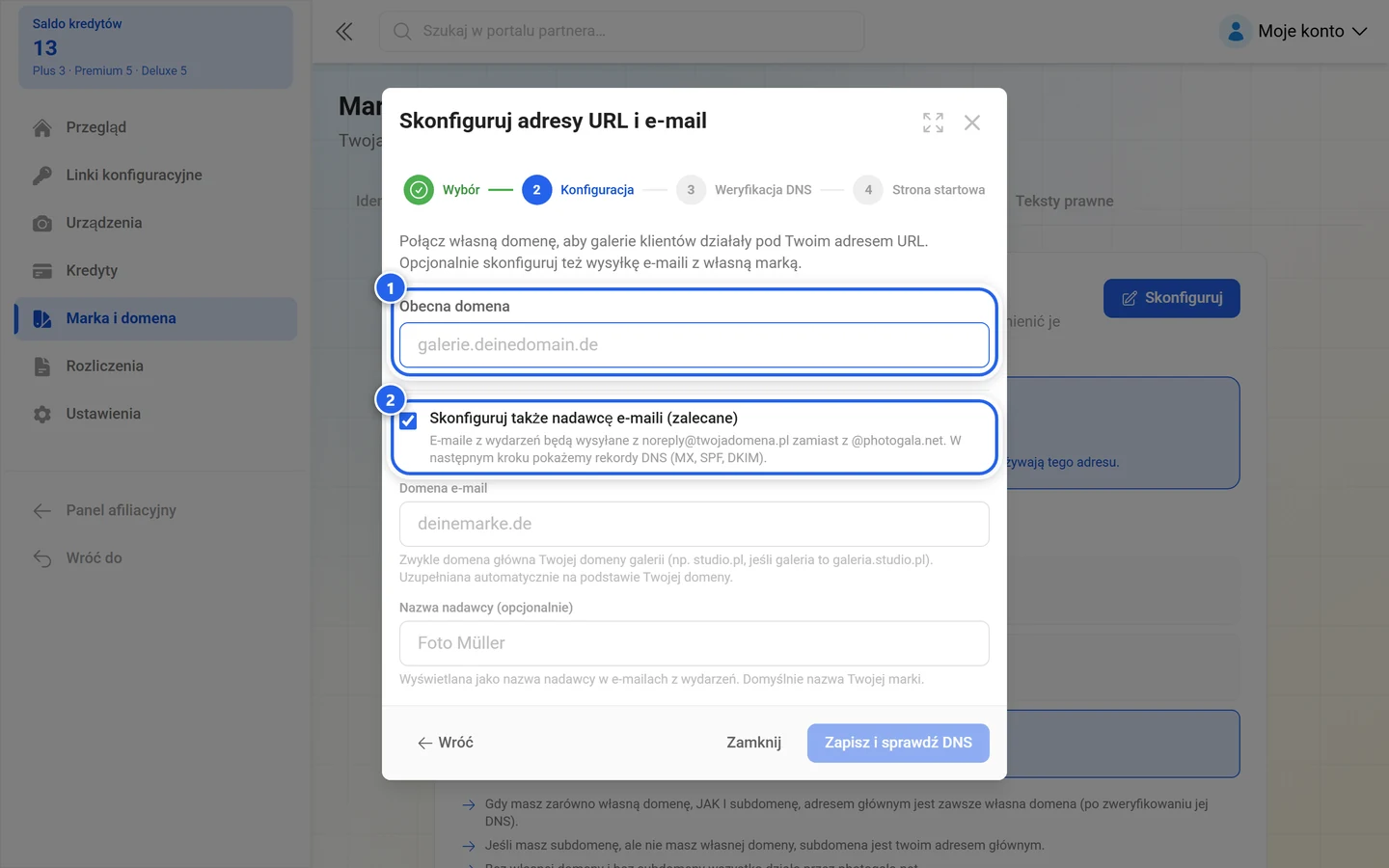Screen dimensions: 1389x868
Task: Focus the Obecna domena input field
Action: (694, 345)
